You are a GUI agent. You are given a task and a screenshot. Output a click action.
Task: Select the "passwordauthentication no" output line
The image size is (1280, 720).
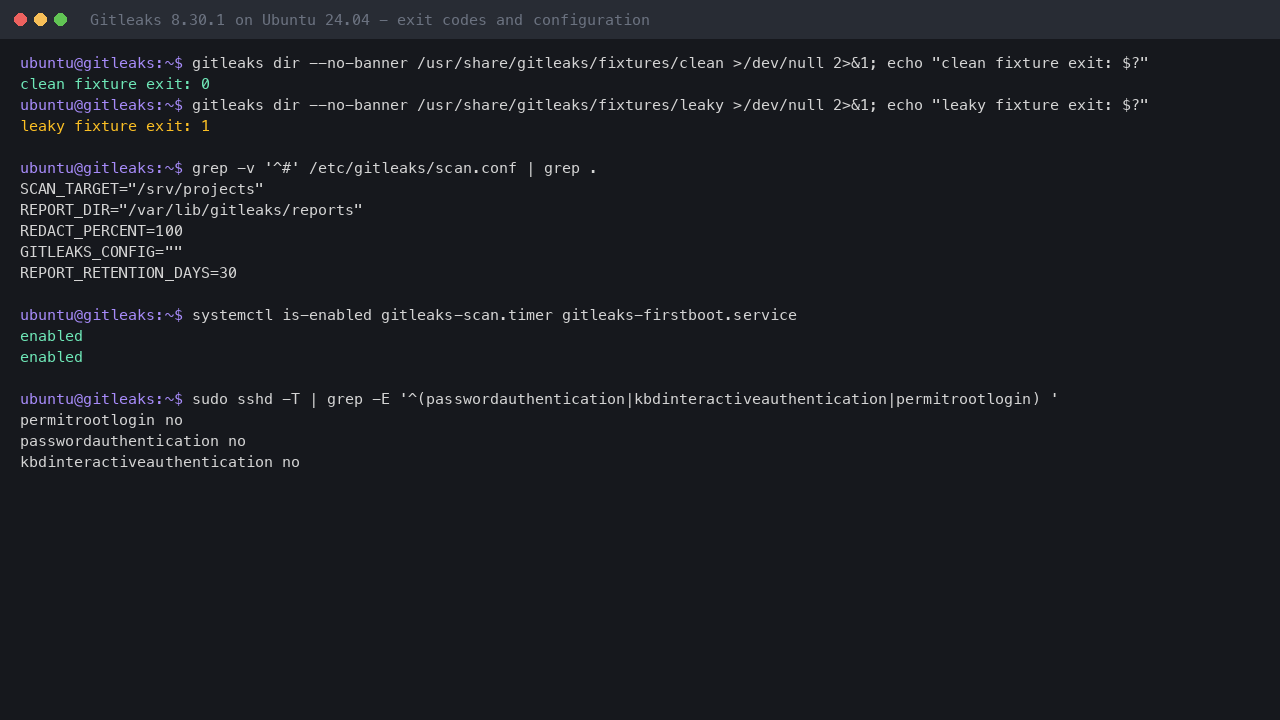tap(133, 441)
